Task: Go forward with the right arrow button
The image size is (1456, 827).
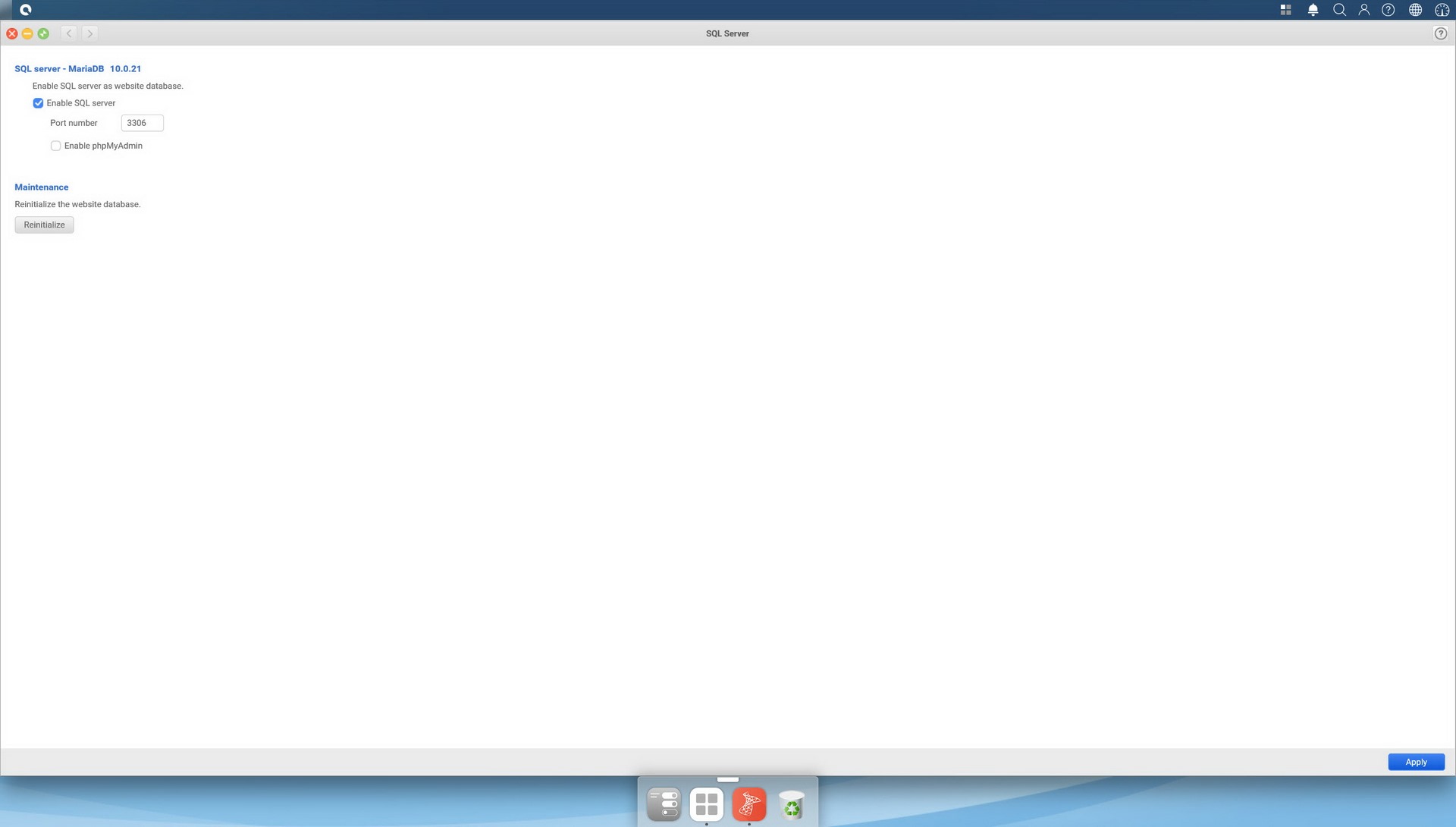Action: (x=89, y=33)
